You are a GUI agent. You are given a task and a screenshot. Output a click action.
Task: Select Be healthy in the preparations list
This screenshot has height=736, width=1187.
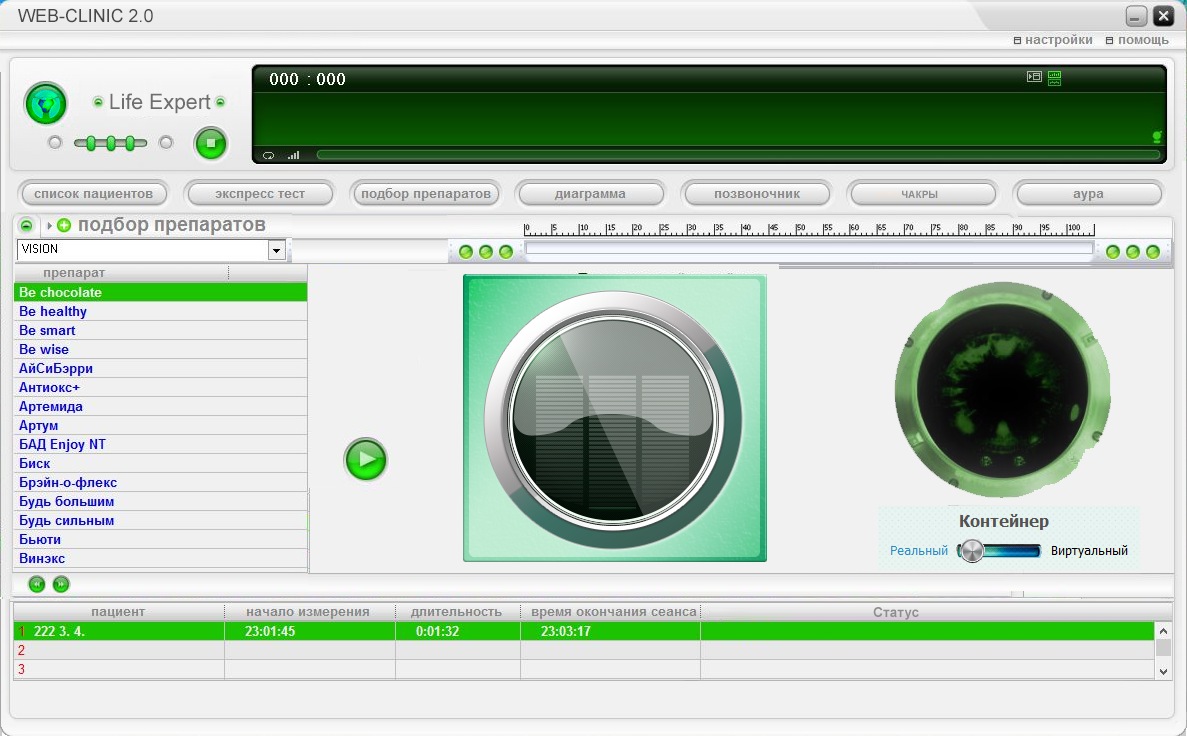click(160, 311)
